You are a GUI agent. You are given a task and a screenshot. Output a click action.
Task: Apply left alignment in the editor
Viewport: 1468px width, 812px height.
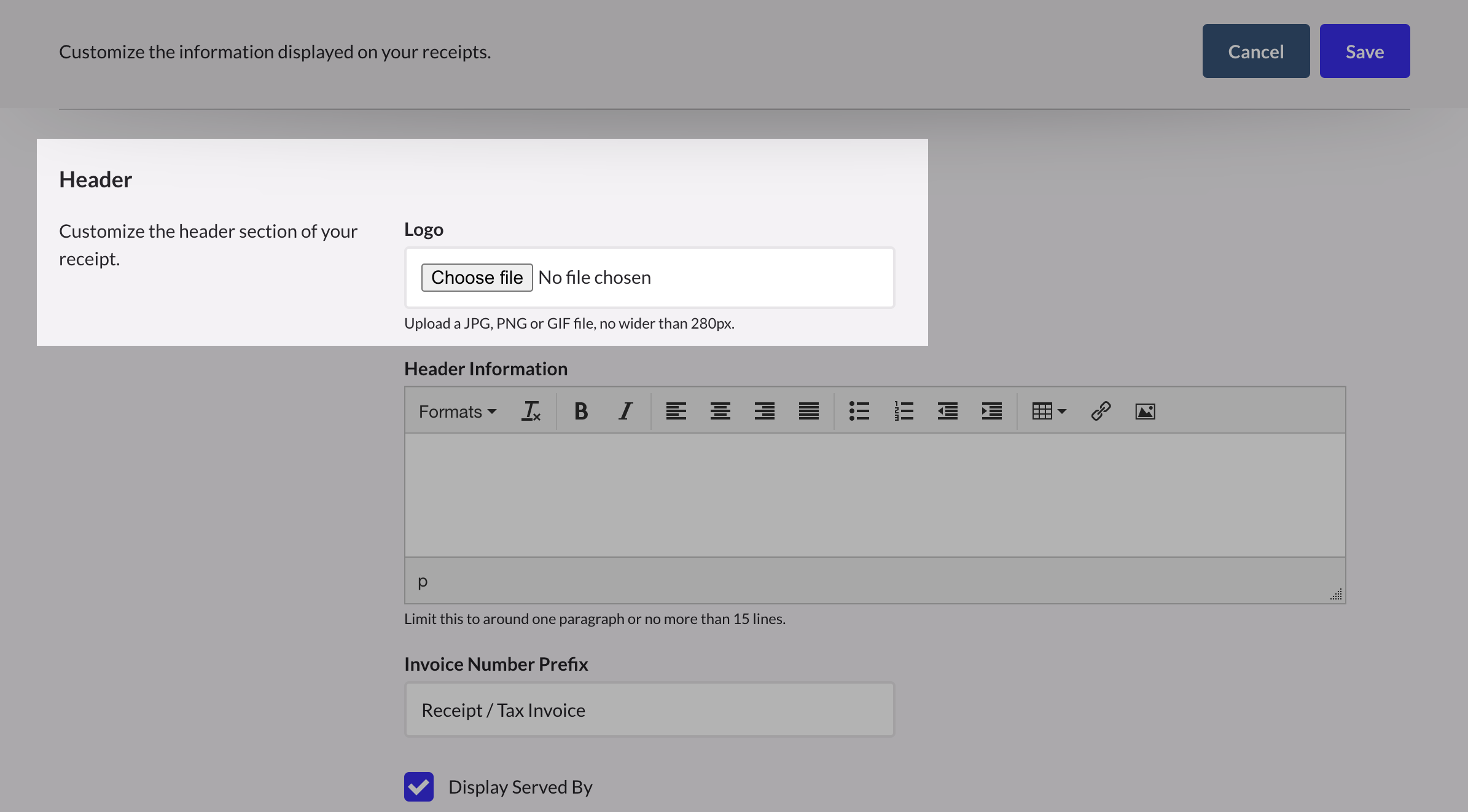[x=676, y=411]
